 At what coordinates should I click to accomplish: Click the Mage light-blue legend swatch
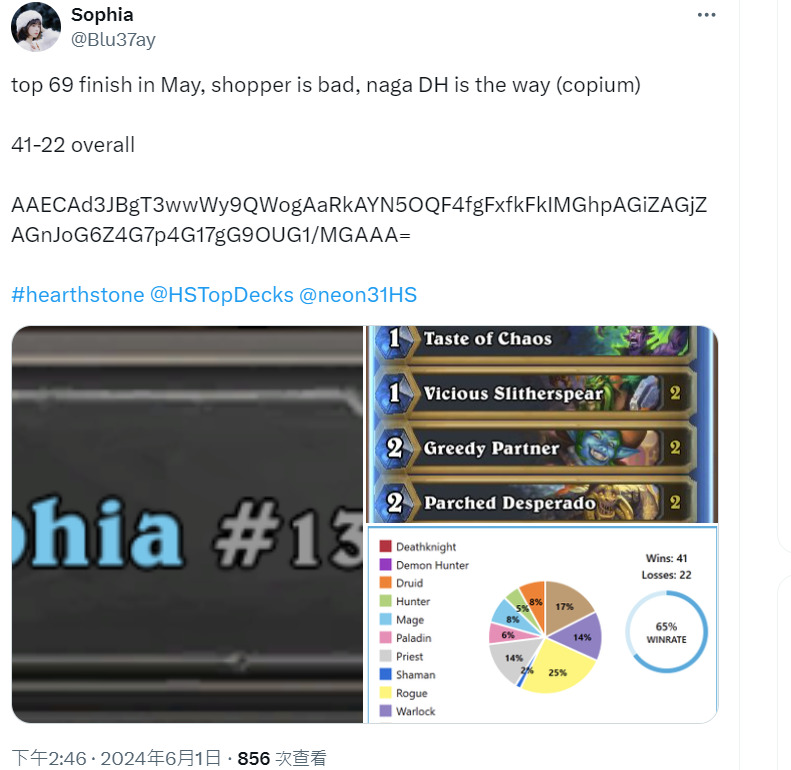tap(385, 619)
